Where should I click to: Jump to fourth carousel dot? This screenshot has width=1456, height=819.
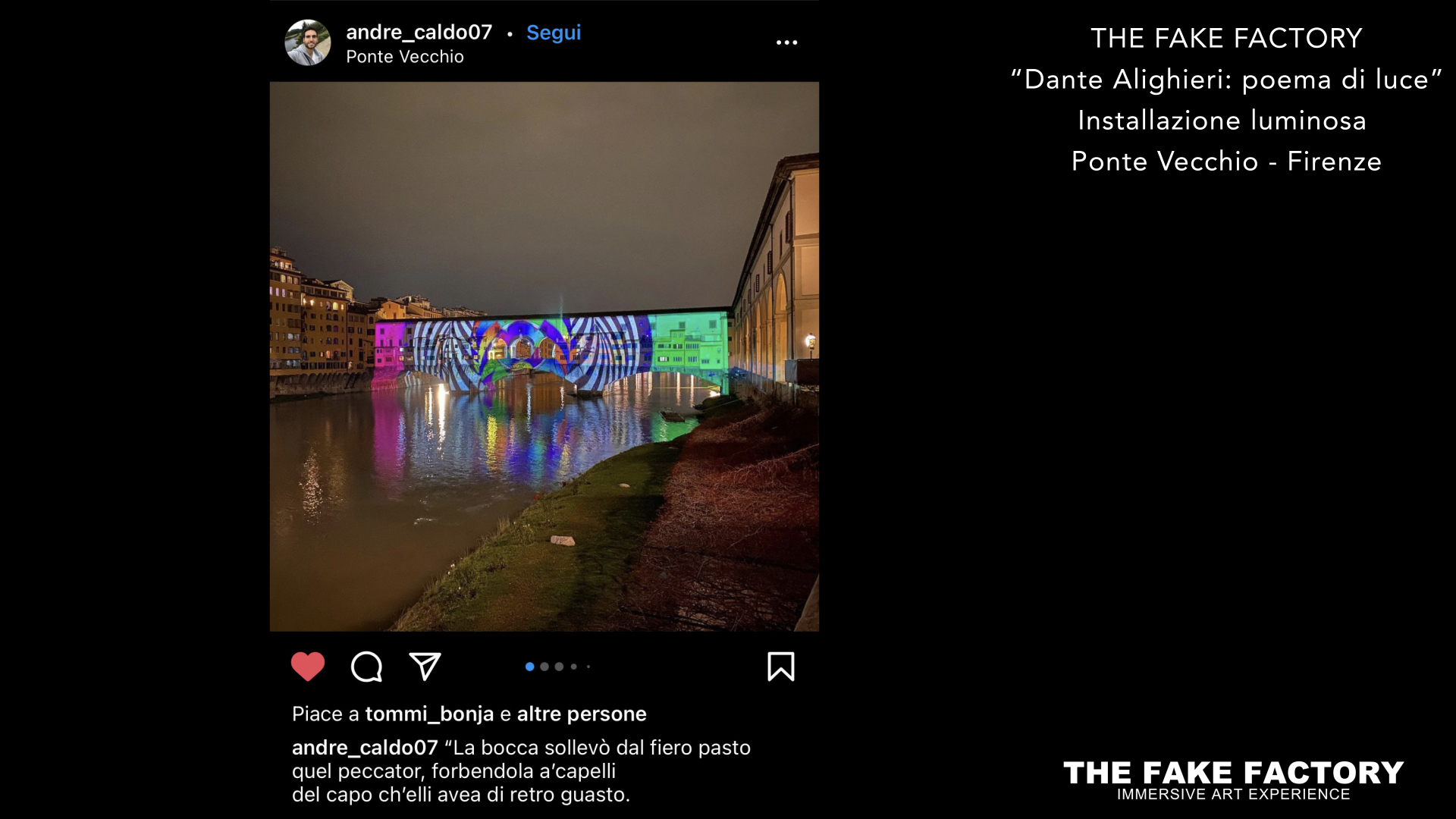click(x=574, y=667)
